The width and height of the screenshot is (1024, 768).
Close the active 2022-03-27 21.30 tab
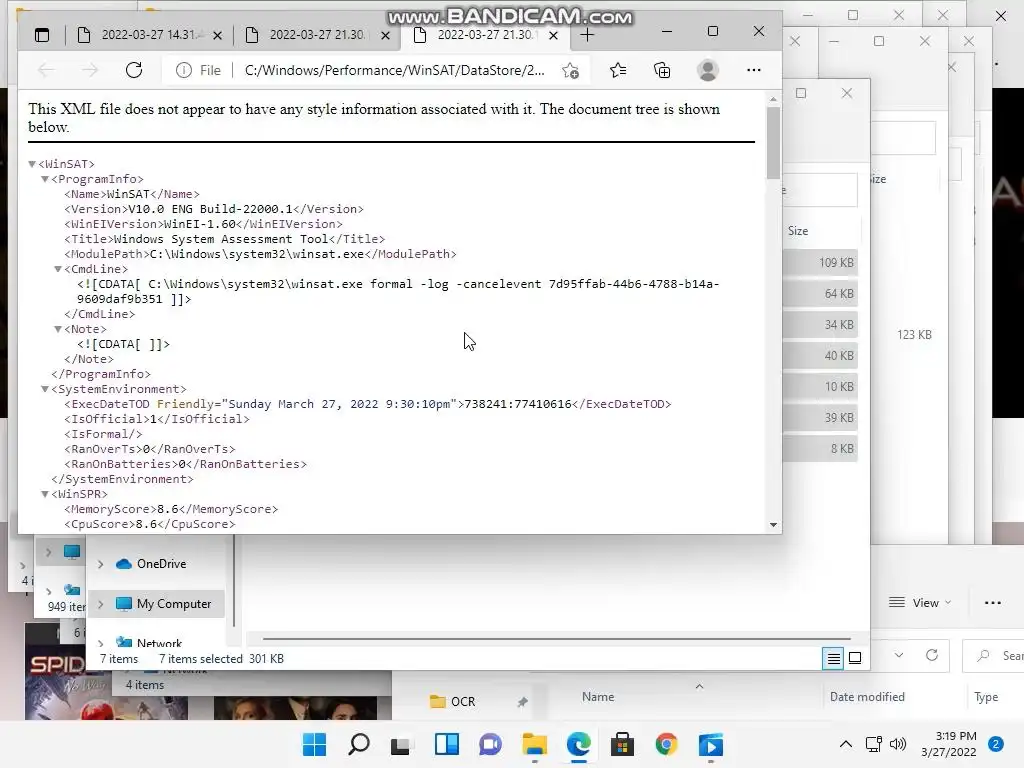click(553, 35)
